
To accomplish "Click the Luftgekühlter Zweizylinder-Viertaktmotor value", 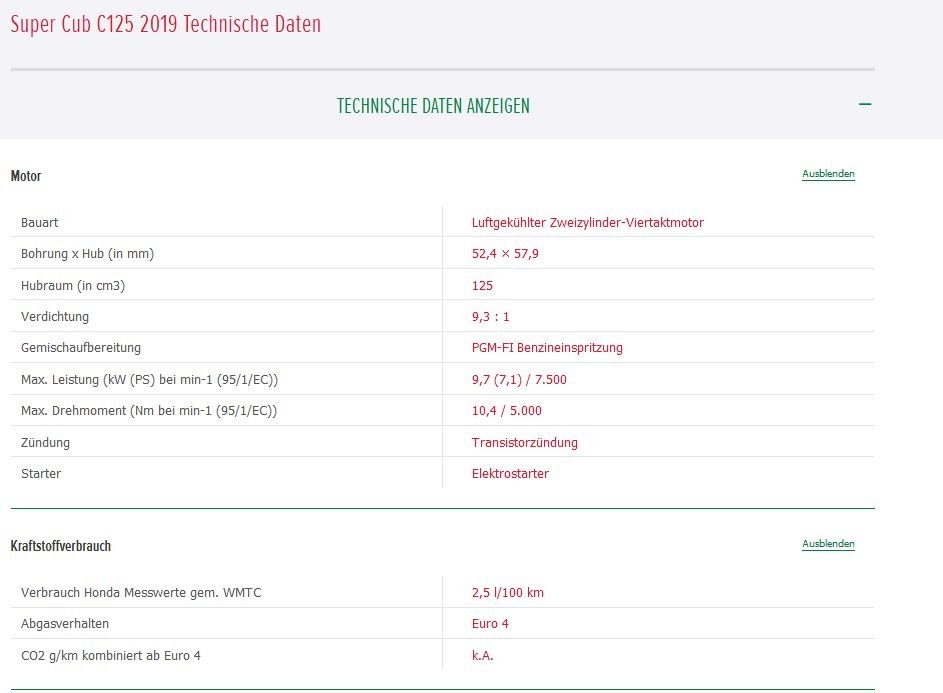I will [587, 222].
